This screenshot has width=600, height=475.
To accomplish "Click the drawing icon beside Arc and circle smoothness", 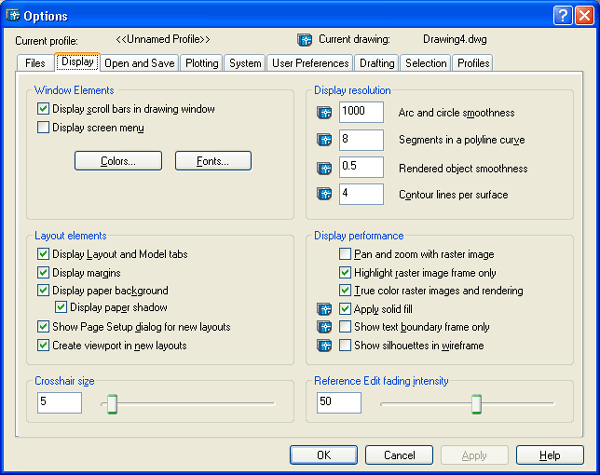I will tap(323, 112).
